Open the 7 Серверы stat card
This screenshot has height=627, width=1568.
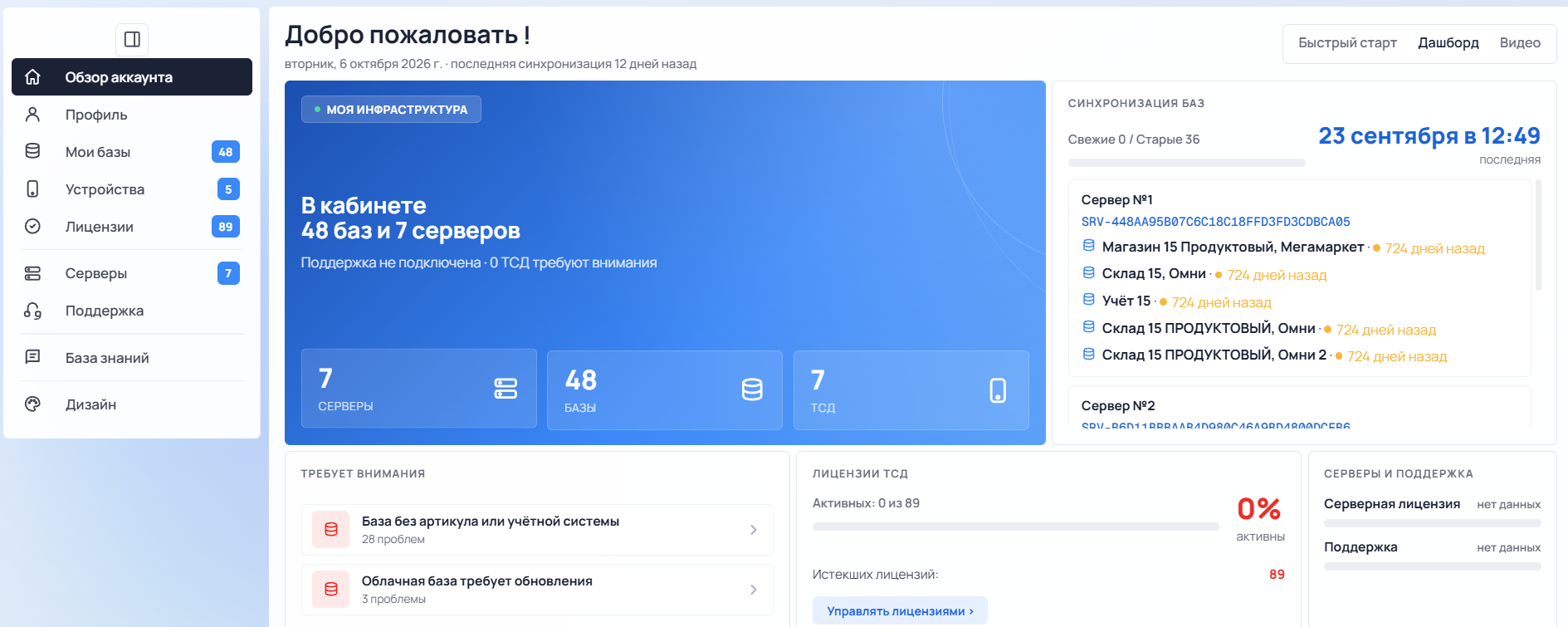[x=419, y=389]
